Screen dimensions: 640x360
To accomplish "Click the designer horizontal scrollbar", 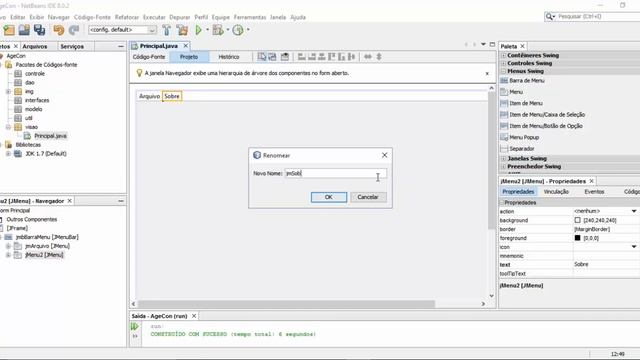I will pyautogui.click(x=287, y=304).
